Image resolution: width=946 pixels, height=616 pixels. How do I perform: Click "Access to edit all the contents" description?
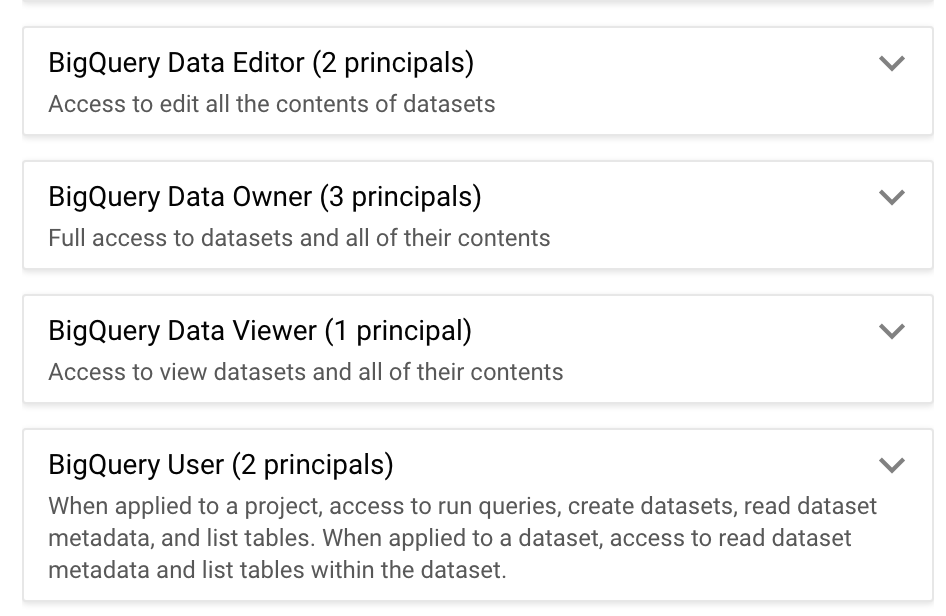[271, 104]
